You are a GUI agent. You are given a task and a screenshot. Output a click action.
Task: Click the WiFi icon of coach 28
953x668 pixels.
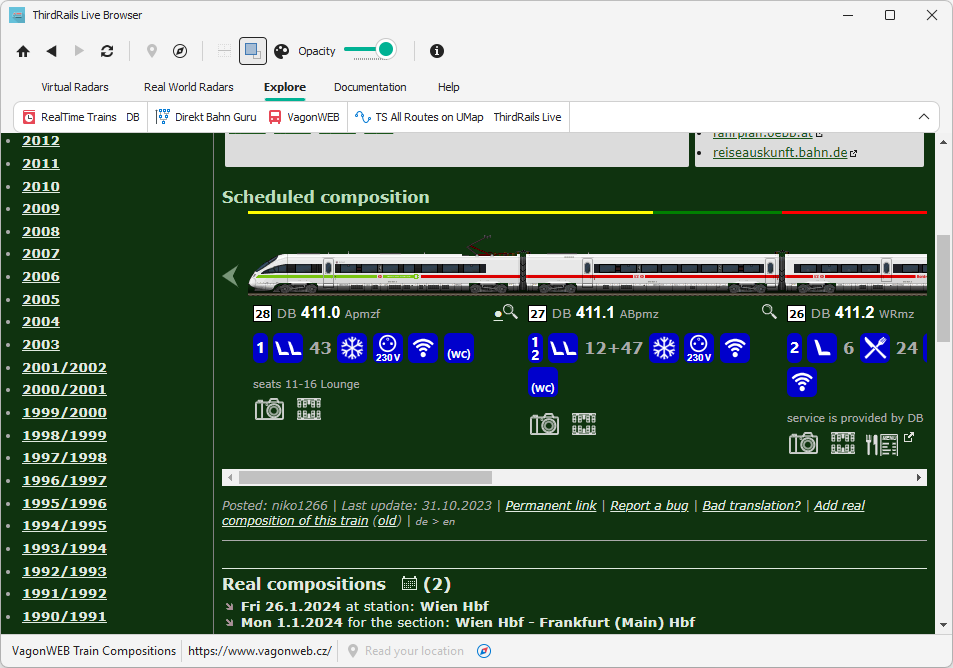coord(423,348)
